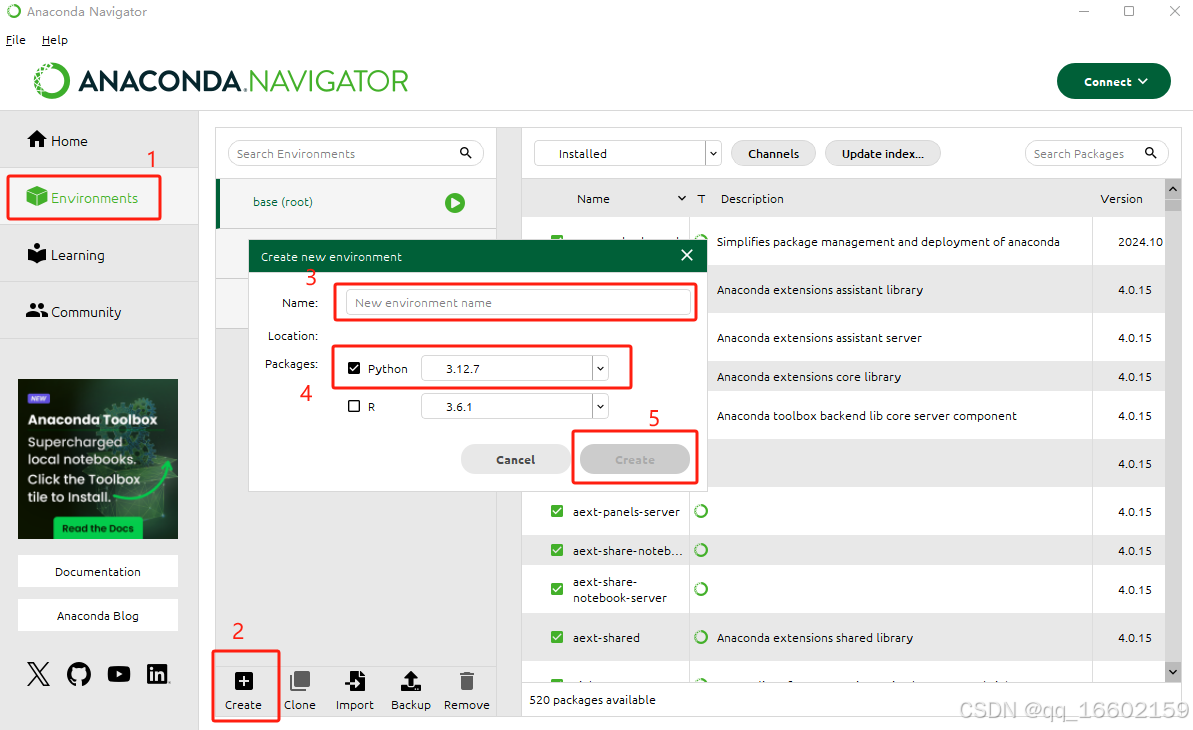
Task: Open the Anaconda Blog link button
Action: tap(98, 616)
